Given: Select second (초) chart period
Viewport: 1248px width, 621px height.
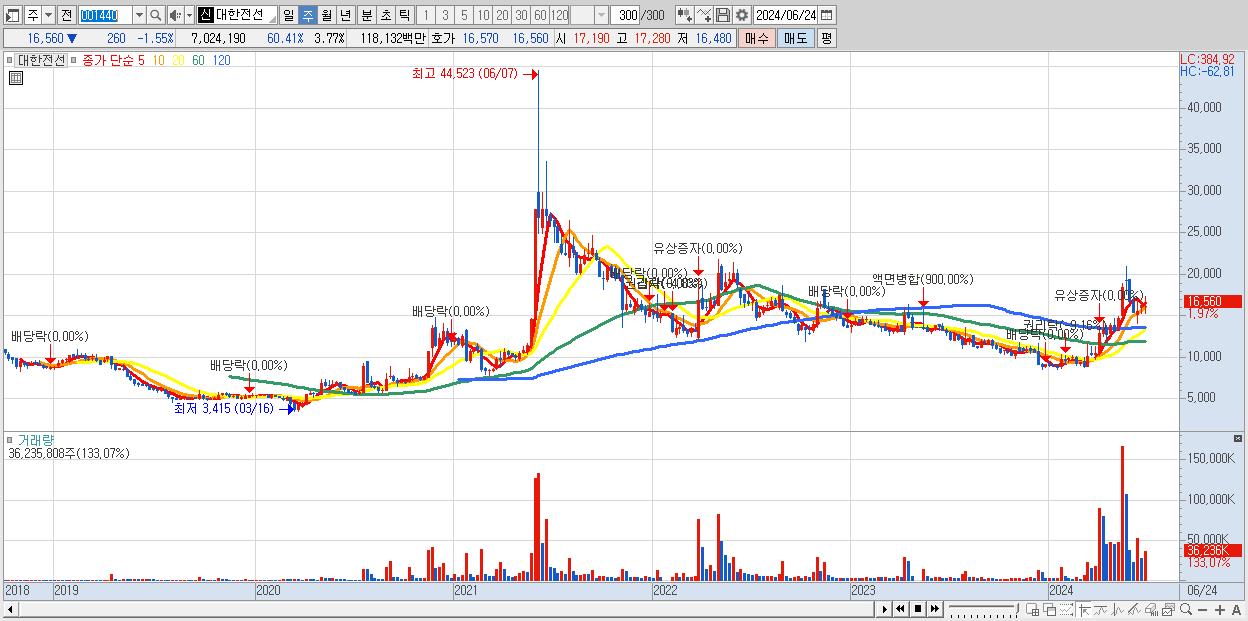Looking at the screenshot, I should (385, 15).
